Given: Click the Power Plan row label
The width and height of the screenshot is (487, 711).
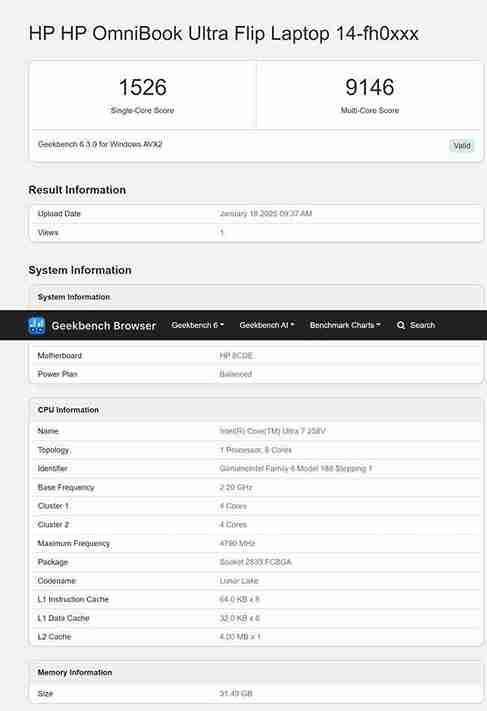Looking at the screenshot, I should click(58, 374).
